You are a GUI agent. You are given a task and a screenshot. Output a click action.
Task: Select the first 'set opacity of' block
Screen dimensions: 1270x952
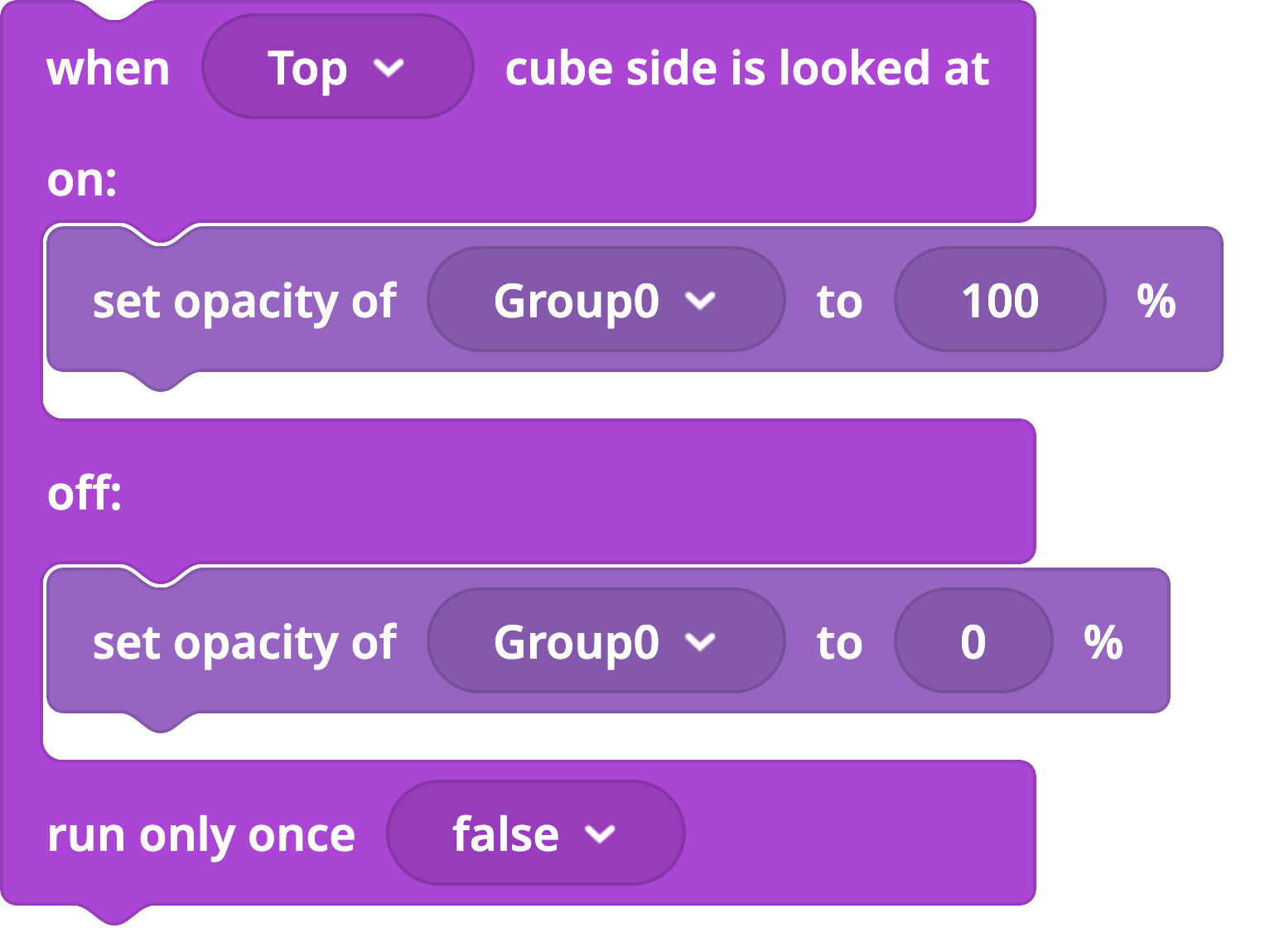[x=635, y=300]
